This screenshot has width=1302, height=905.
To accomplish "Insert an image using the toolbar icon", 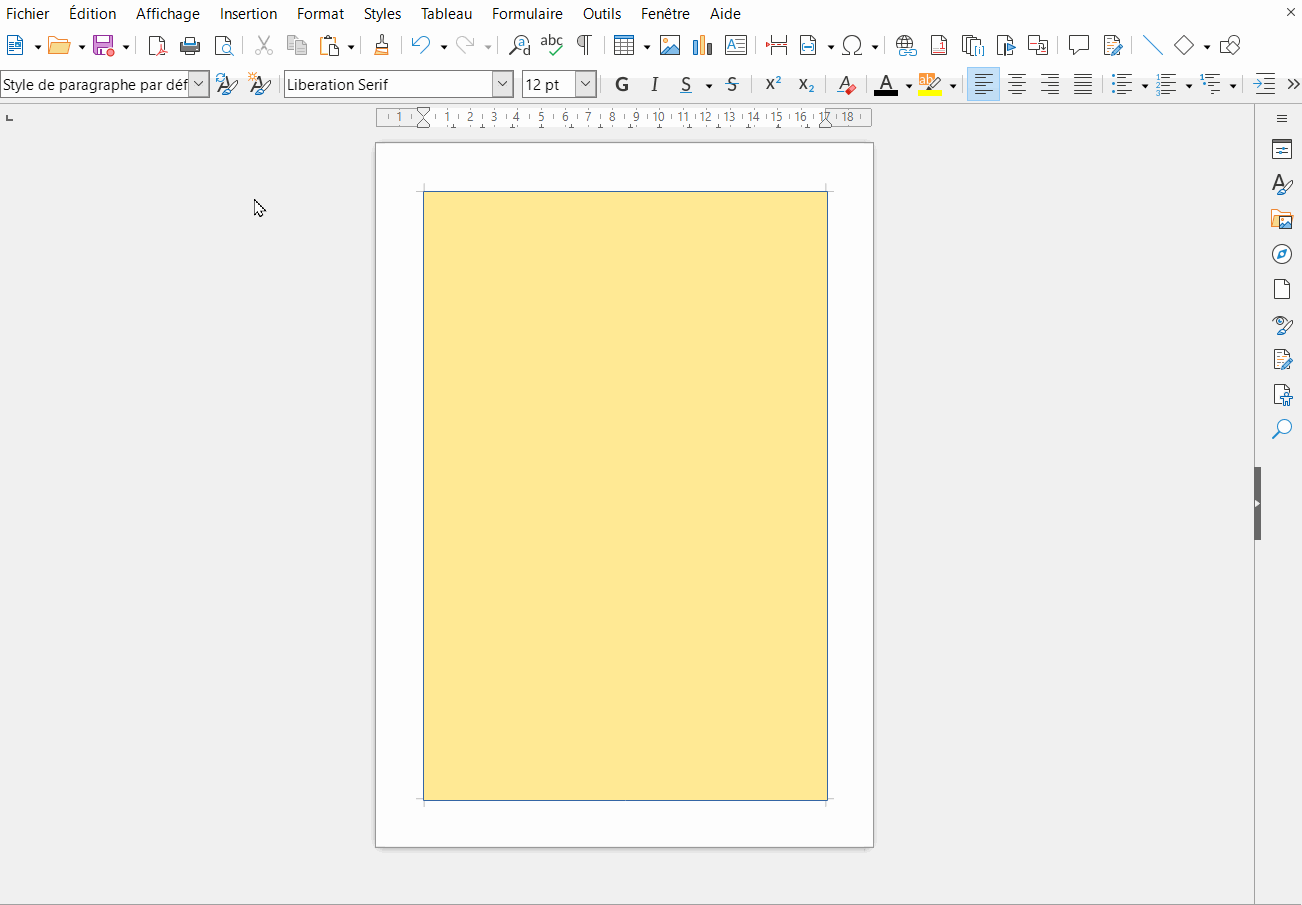I will (670, 45).
